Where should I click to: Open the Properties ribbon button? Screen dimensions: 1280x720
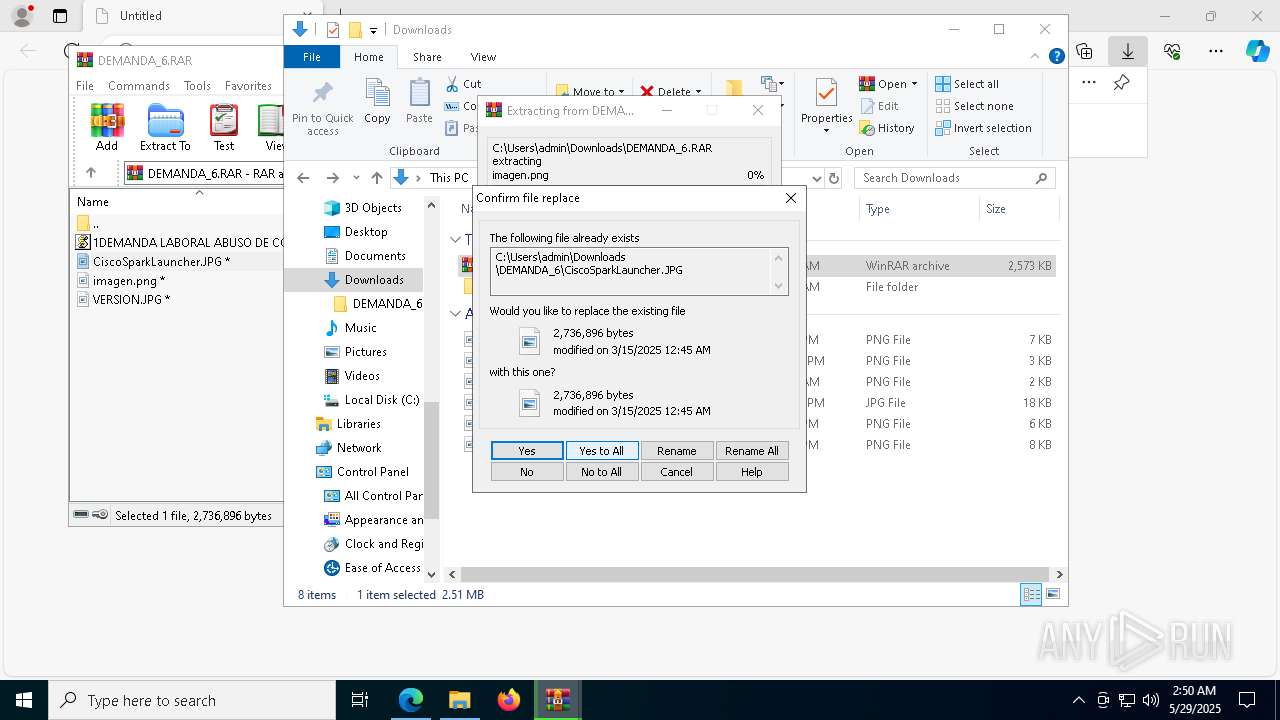[x=826, y=105]
